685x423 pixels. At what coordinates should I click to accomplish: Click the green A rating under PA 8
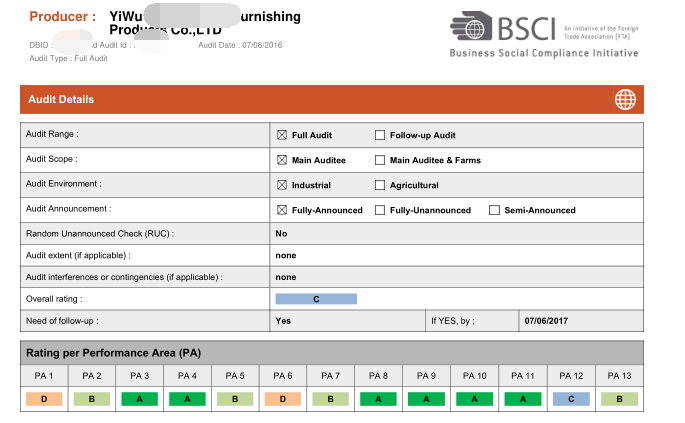point(378,399)
